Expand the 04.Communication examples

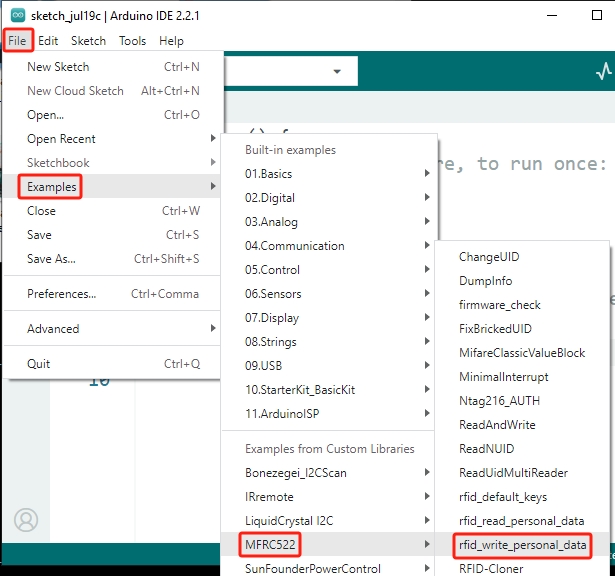(329, 246)
